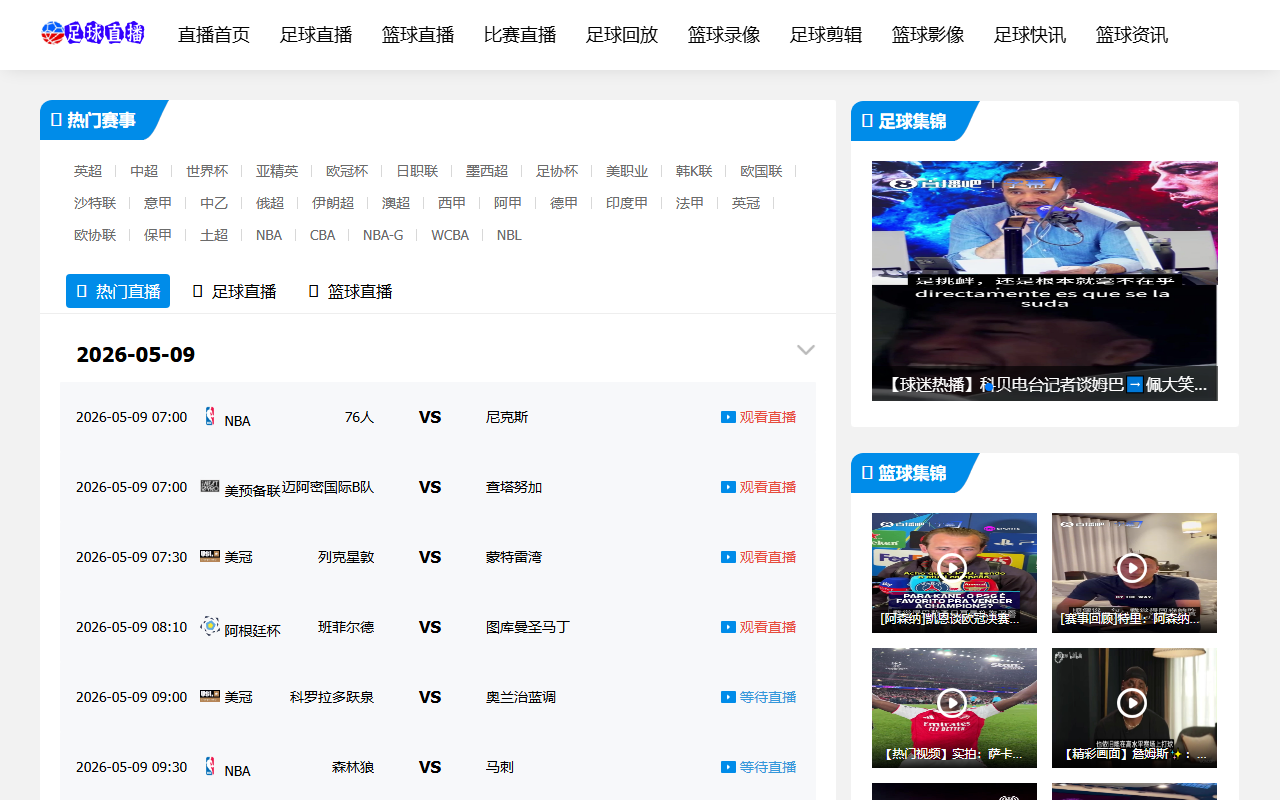Open the 世界杯 league link
Image resolution: width=1280 pixels, height=800 pixels.
pos(207,171)
